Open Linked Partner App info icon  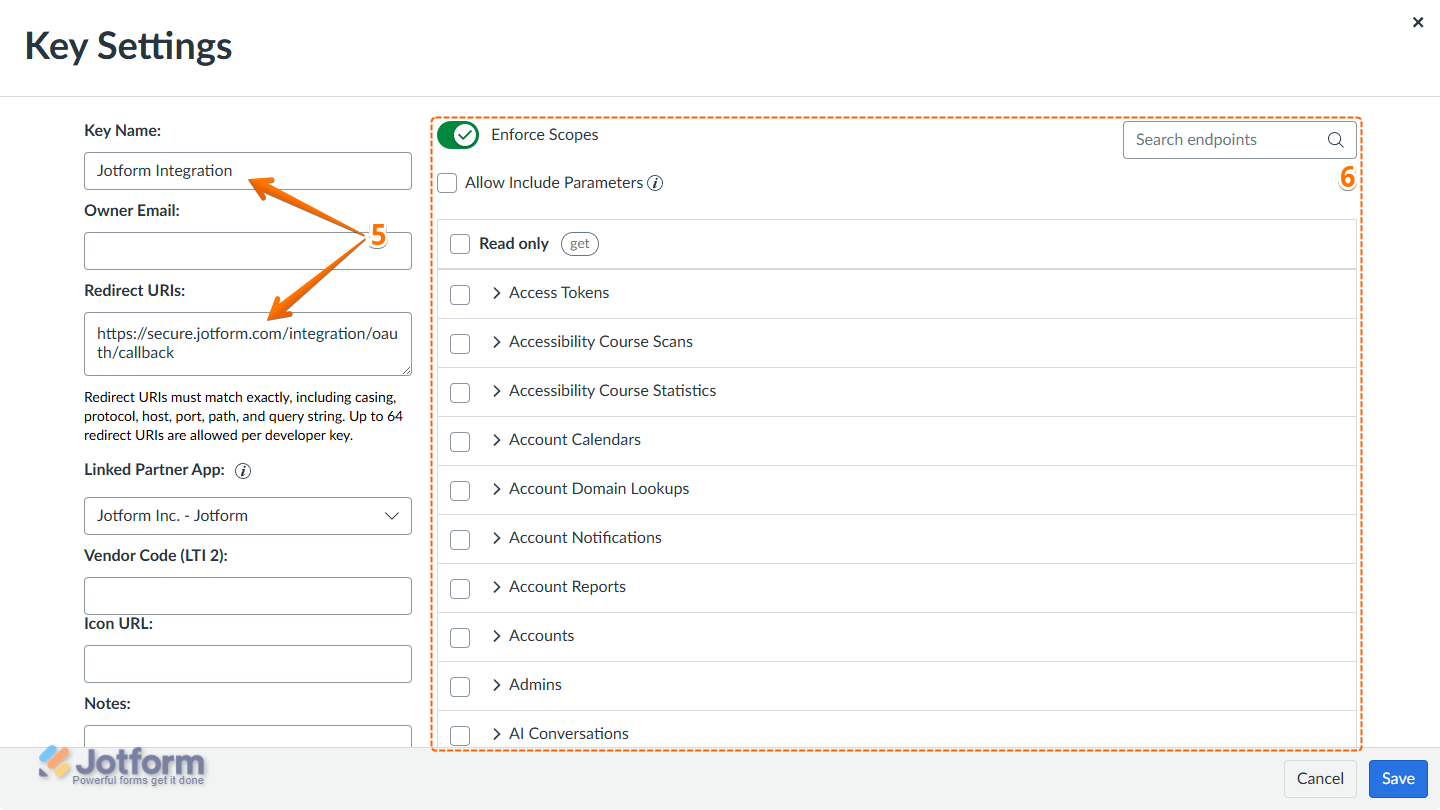242,470
